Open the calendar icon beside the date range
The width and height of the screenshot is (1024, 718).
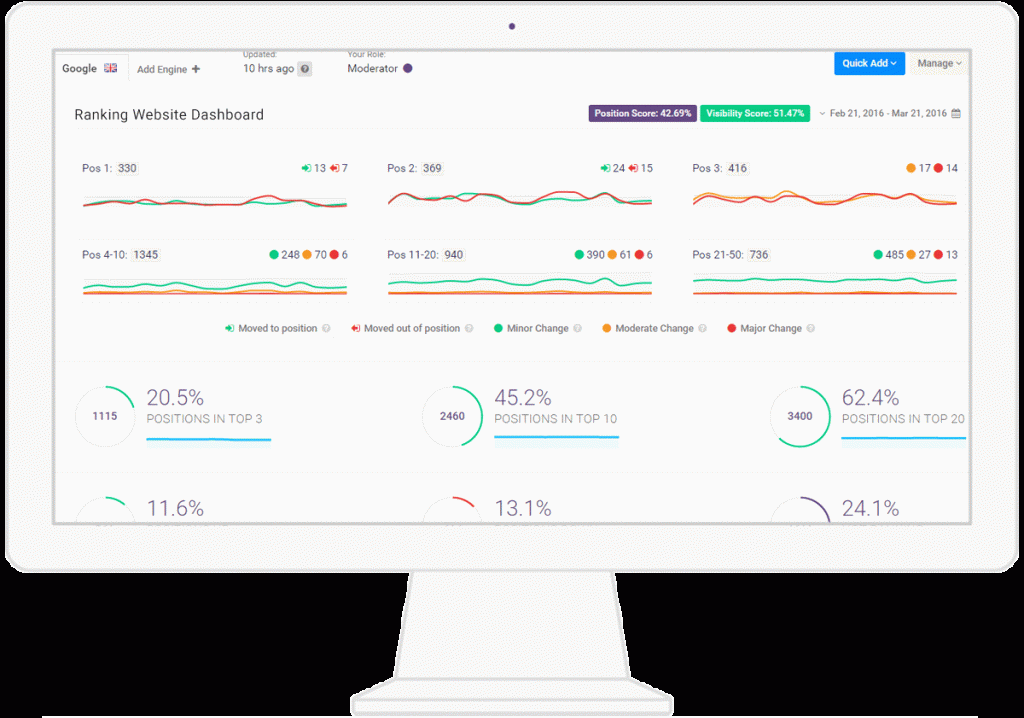tap(955, 114)
